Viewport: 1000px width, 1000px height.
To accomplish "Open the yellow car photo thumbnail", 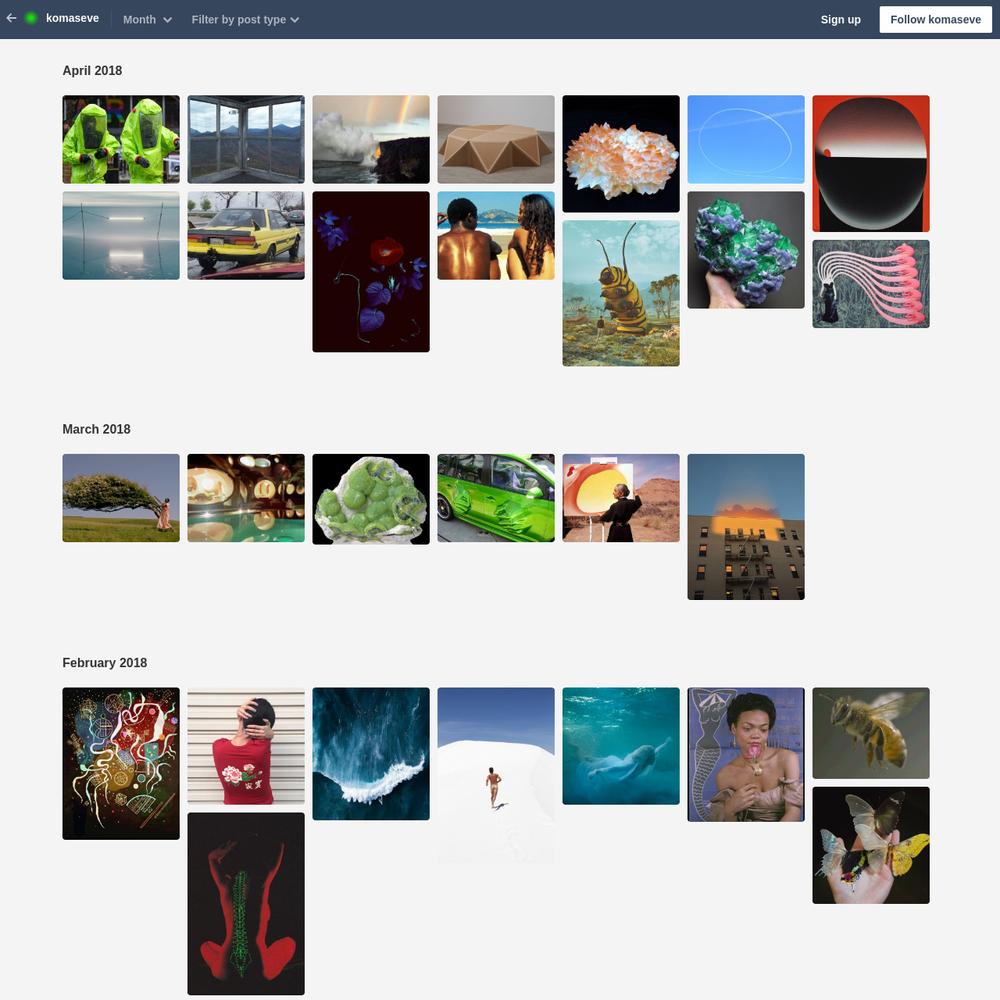I will coord(246,235).
